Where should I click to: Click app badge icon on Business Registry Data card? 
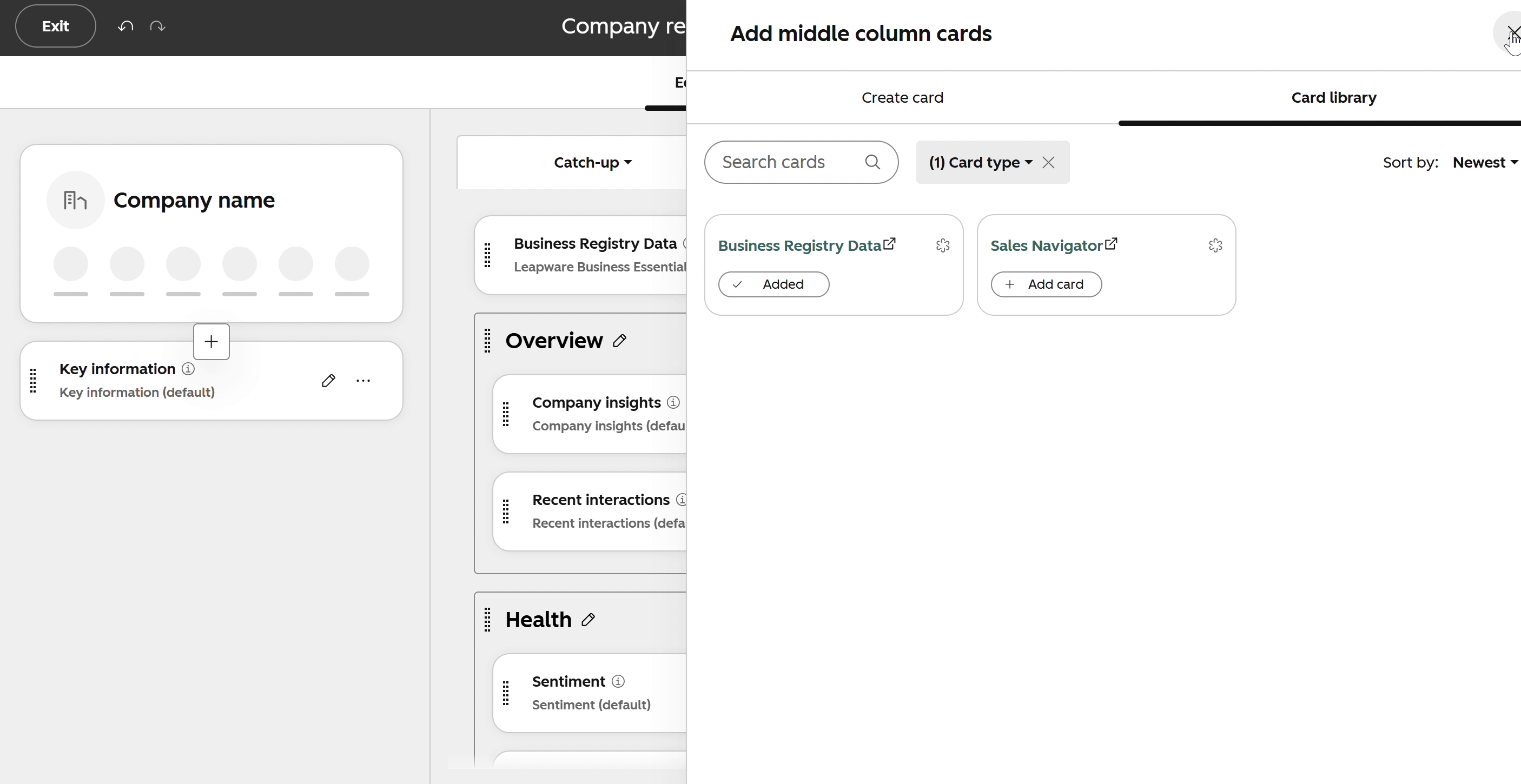[x=943, y=245]
